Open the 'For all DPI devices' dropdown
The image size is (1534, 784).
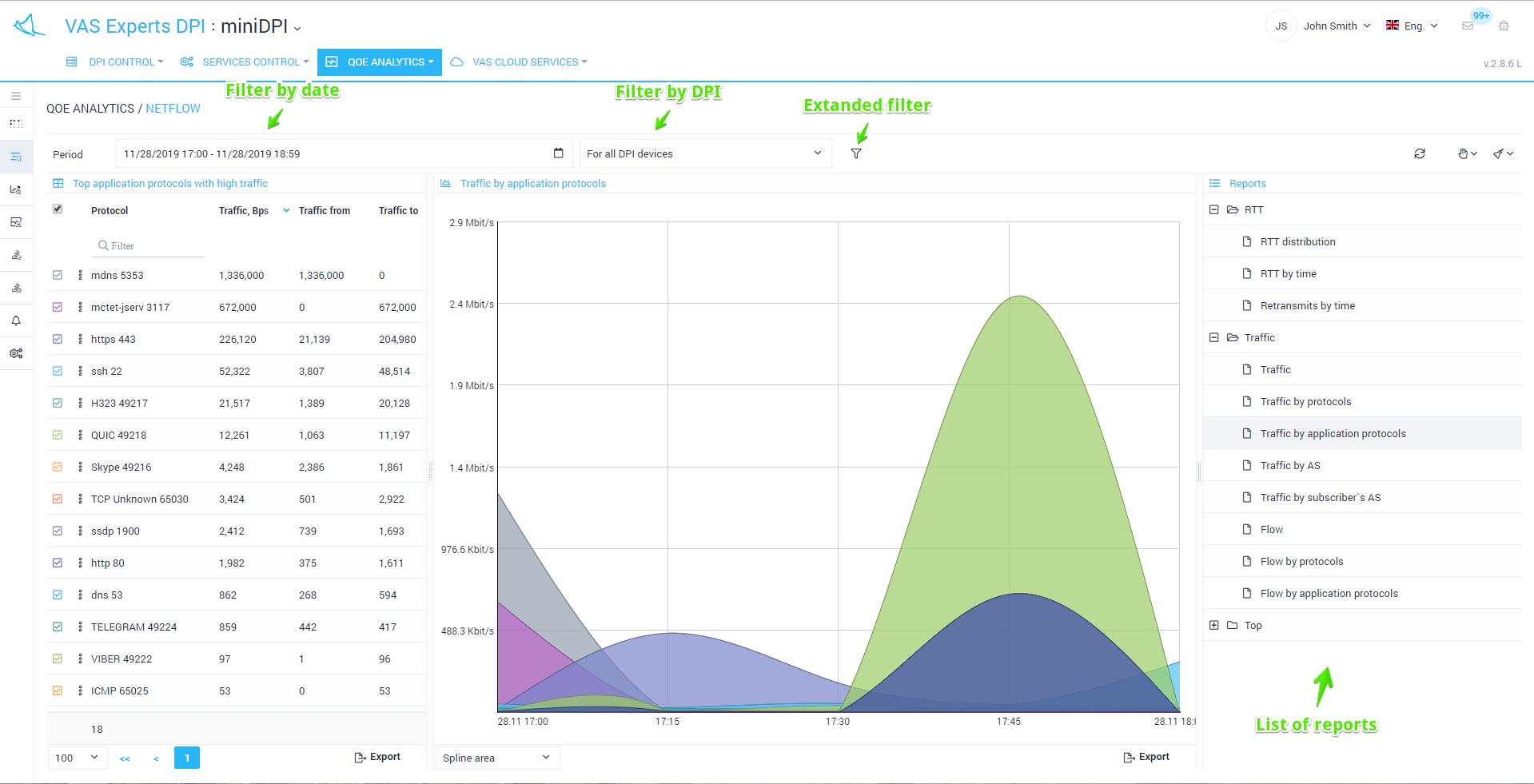(704, 153)
